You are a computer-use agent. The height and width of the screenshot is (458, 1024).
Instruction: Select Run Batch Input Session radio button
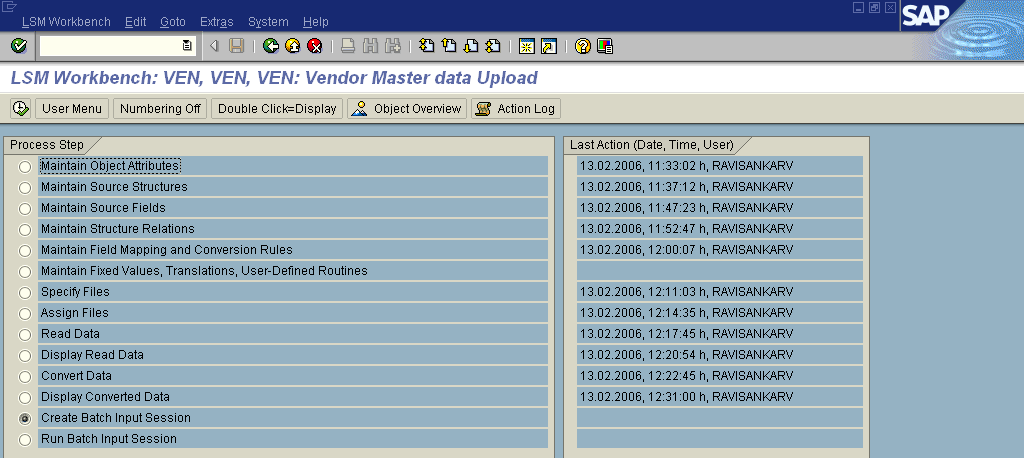click(x=25, y=440)
